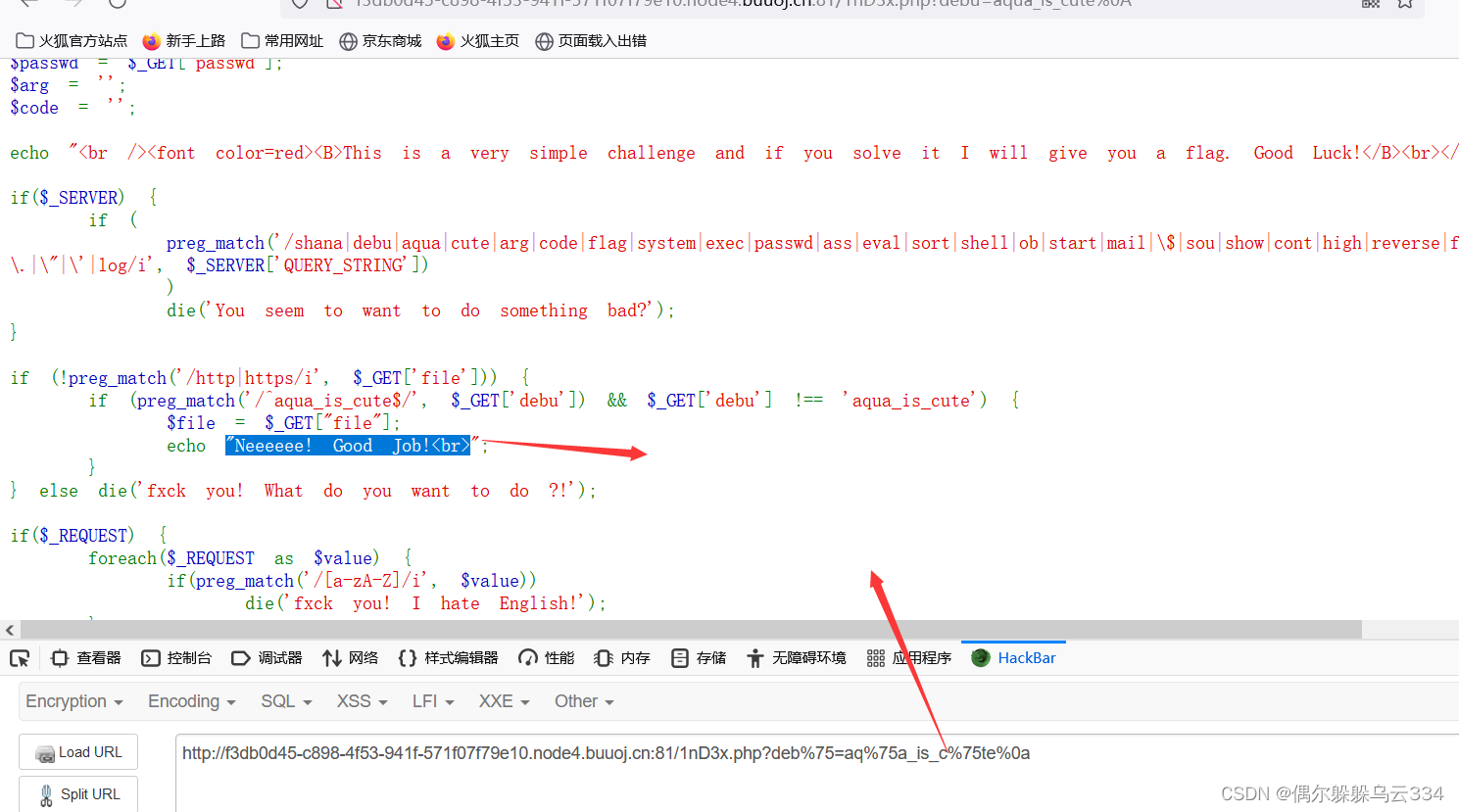
Task: Click the "if($_REQUEST) {" code line
Action: pos(88,536)
